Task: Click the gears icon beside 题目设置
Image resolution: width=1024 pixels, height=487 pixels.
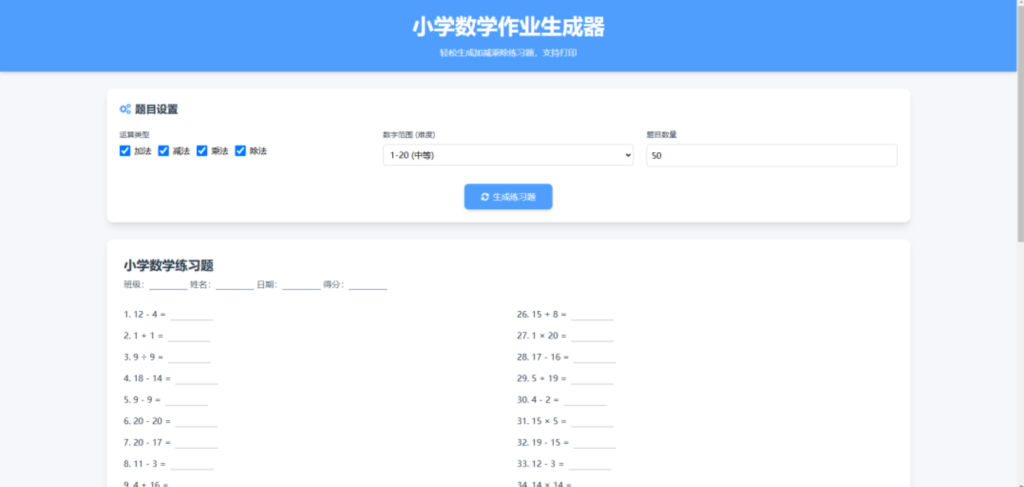Action: coord(125,110)
